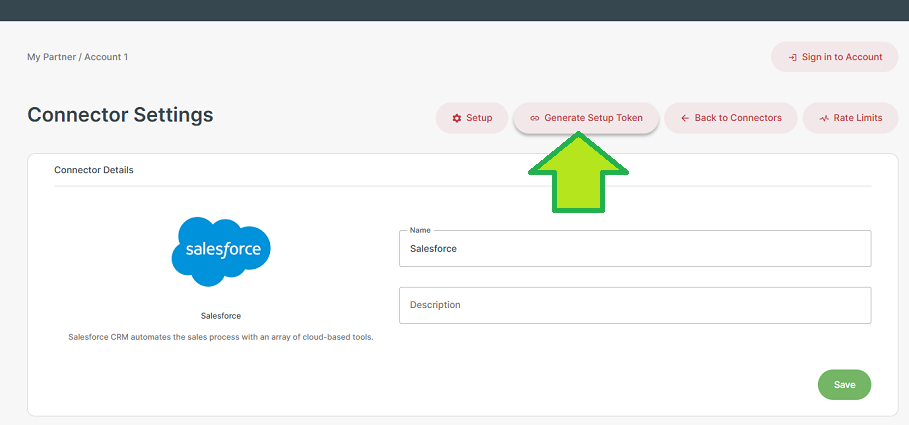Open the Rate Limits page

pos(850,118)
